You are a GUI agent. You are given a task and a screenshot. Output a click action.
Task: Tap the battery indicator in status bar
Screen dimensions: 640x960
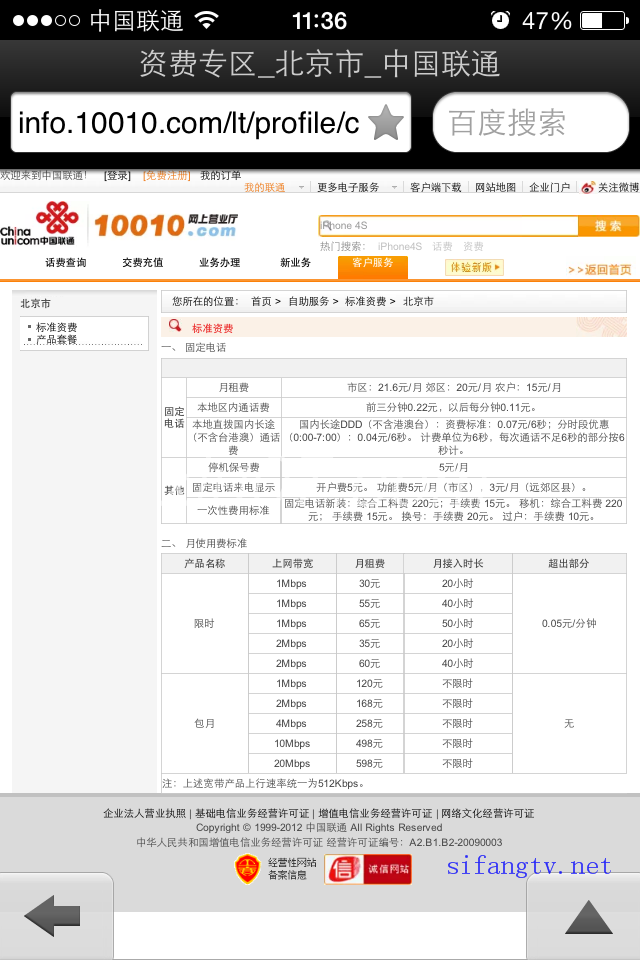coord(604,21)
